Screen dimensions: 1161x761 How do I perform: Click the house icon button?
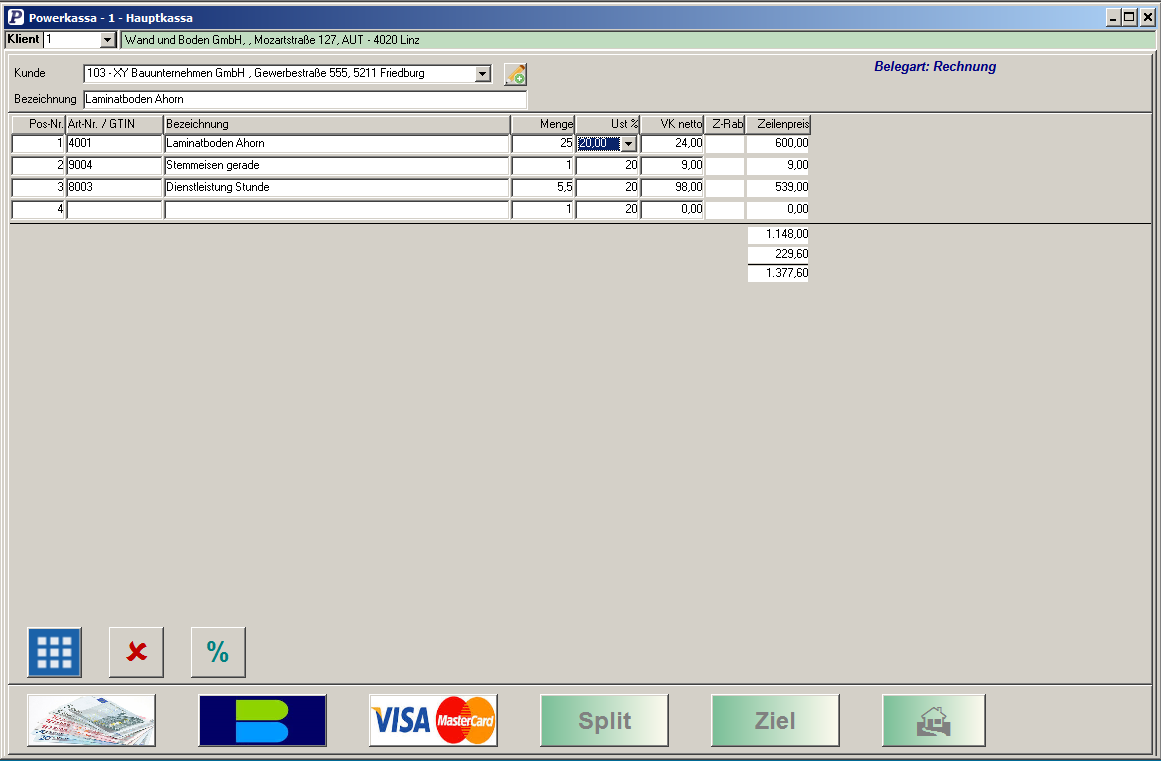point(933,720)
